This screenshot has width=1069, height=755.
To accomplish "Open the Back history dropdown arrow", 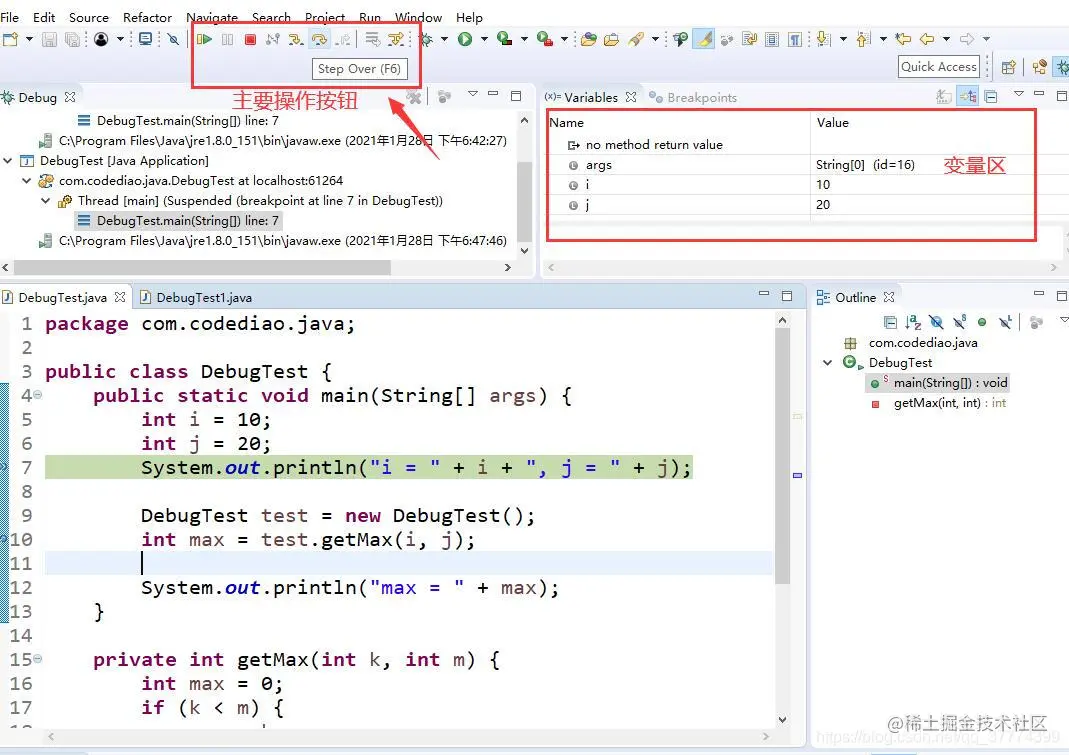I will (946, 40).
